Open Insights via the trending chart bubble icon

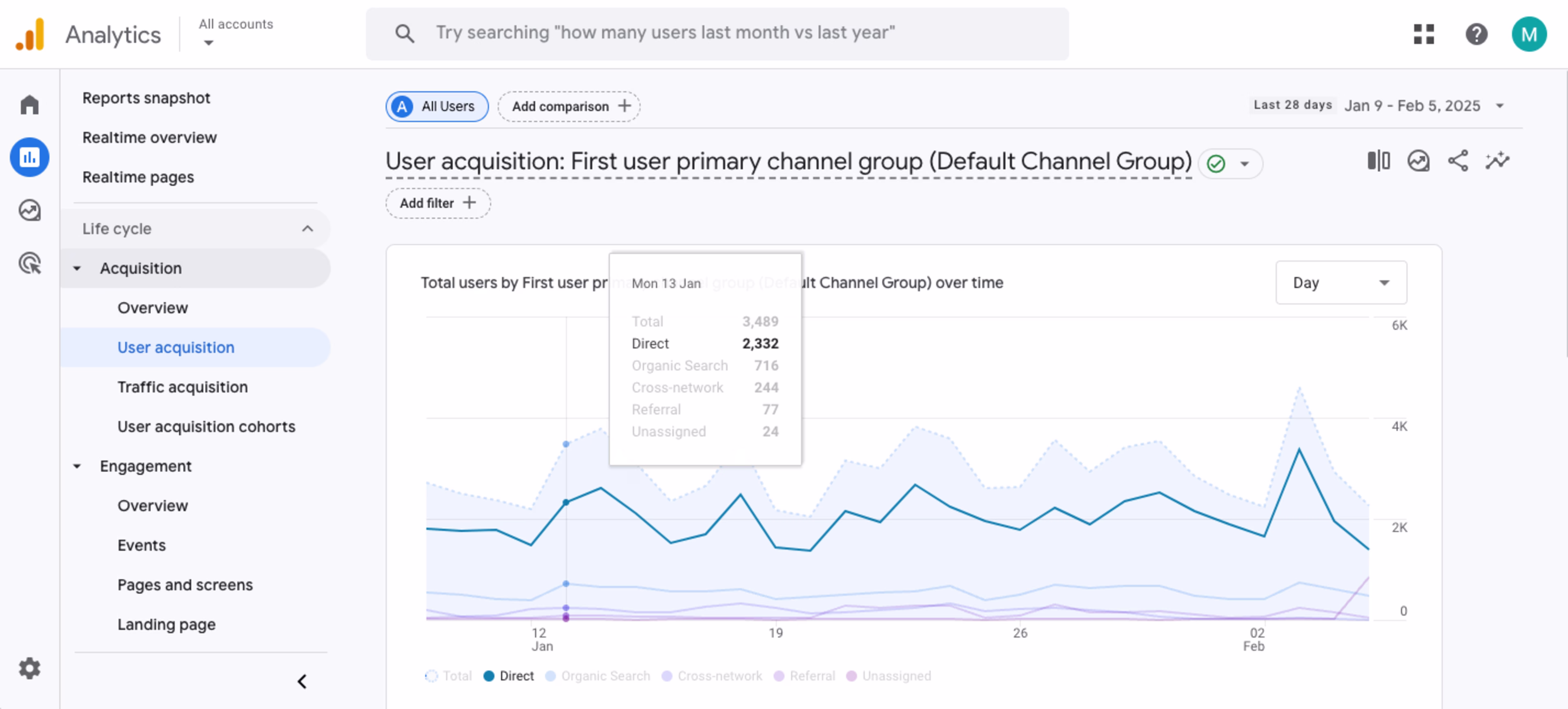[1418, 161]
